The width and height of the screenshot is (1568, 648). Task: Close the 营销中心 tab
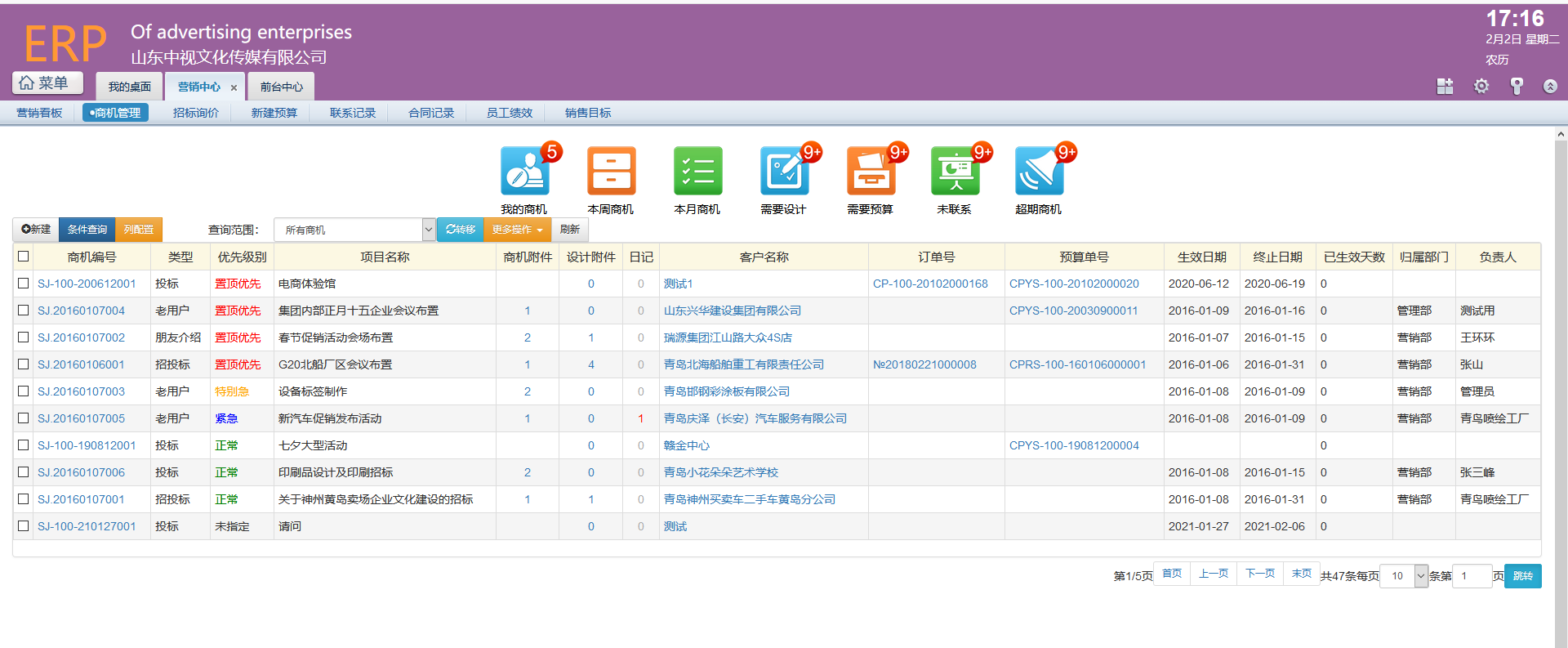[x=234, y=87]
